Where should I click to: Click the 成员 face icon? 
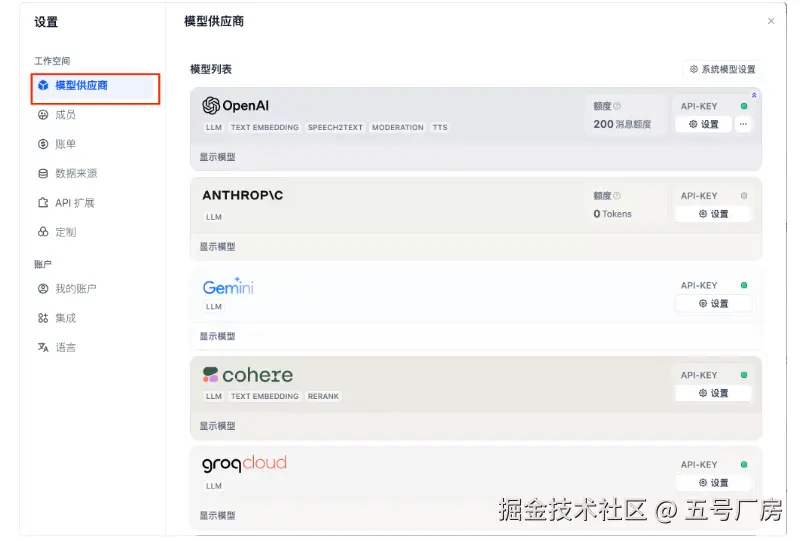[x=43, y=115]
